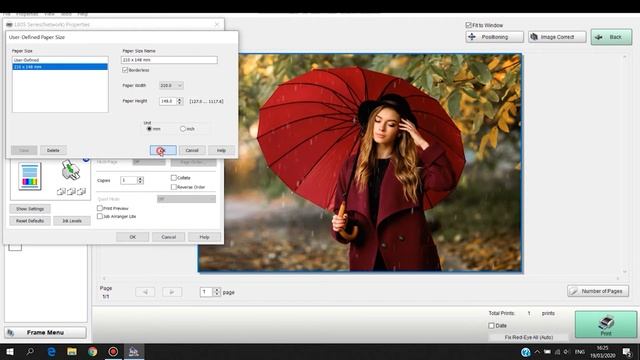Launch Microsoft Edge from taskbar
640x360 pixels.
(x=51, y=351)
